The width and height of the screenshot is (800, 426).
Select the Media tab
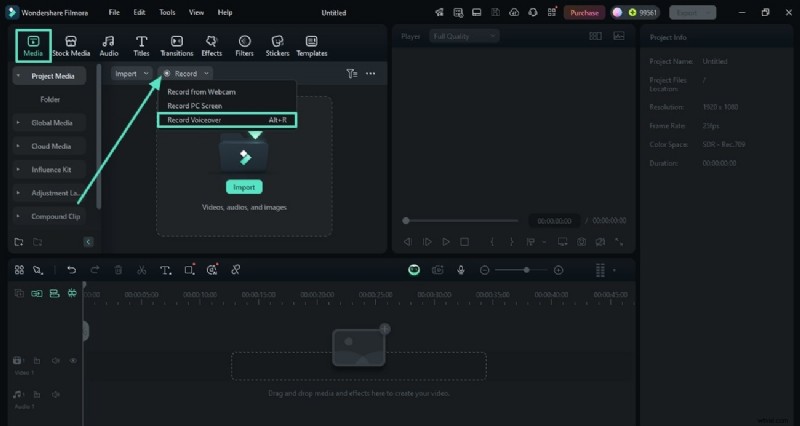33,46
